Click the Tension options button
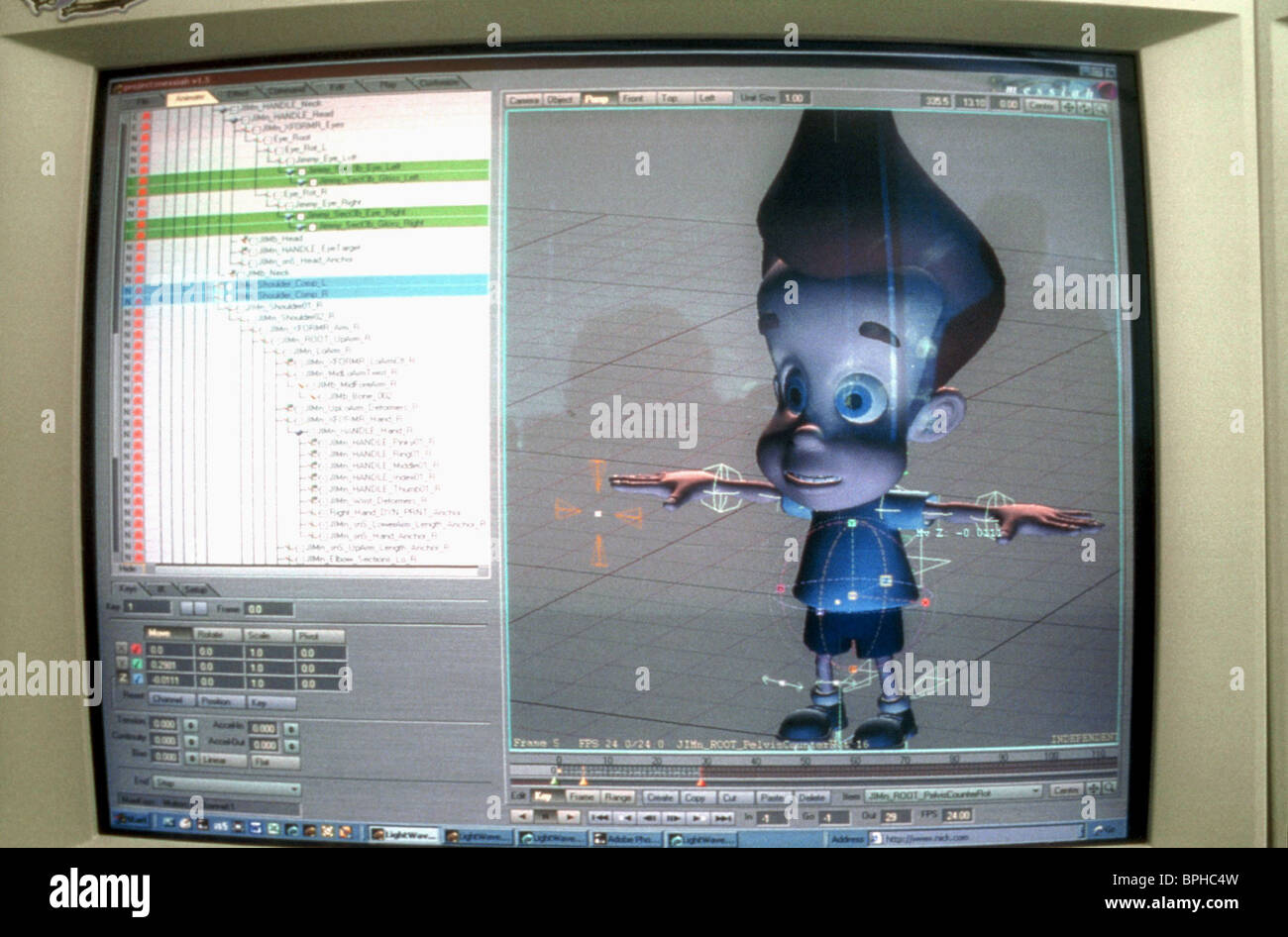 191,724
